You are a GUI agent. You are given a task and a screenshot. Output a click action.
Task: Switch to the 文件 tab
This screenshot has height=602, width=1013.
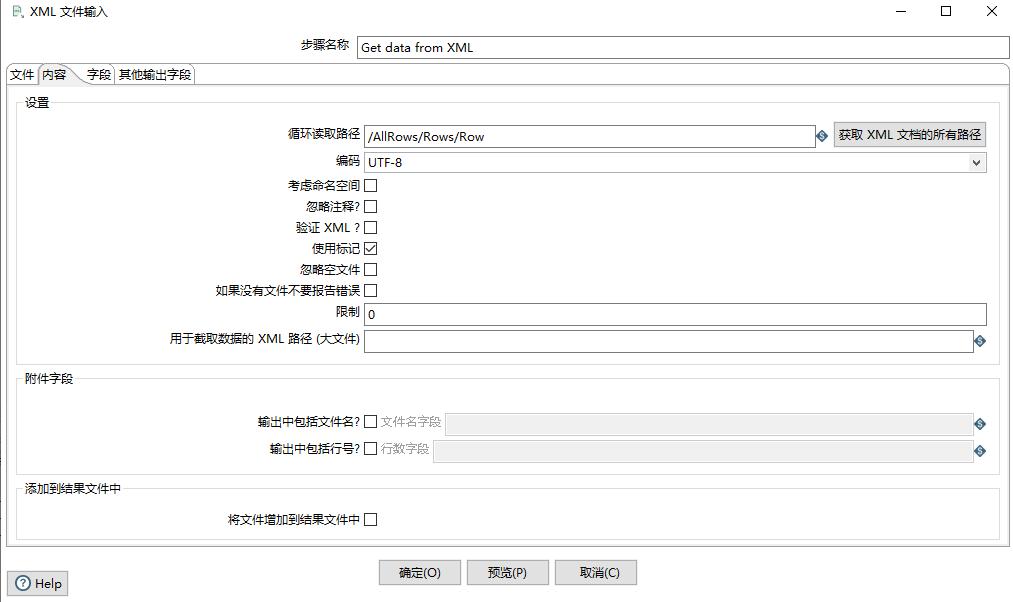pyautogui.click(x=22, y=74)
